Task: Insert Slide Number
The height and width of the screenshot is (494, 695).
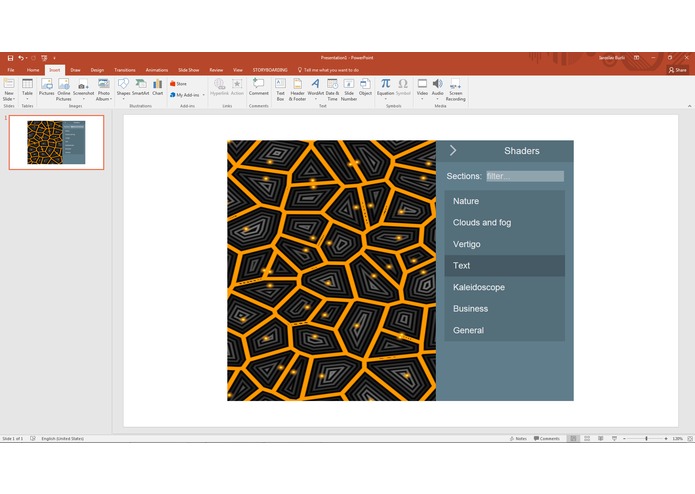Action: click(349, 90)
